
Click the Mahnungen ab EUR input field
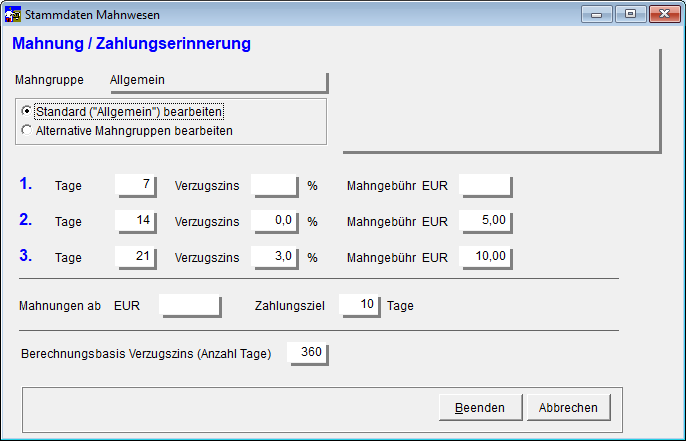click(x=190, y=305)
